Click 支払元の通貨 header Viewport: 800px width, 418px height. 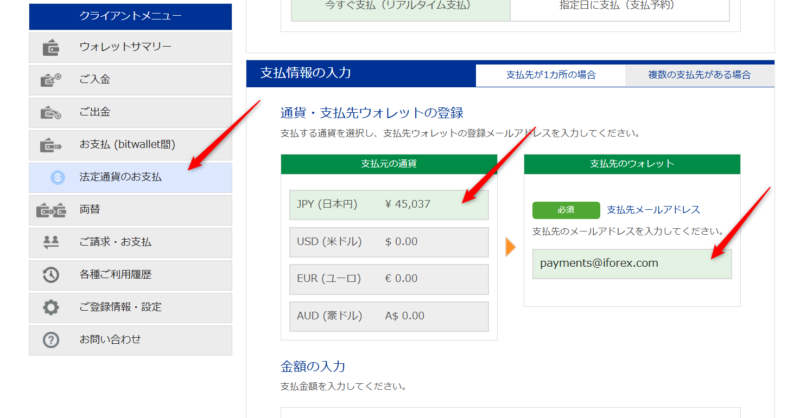(389, 164)
